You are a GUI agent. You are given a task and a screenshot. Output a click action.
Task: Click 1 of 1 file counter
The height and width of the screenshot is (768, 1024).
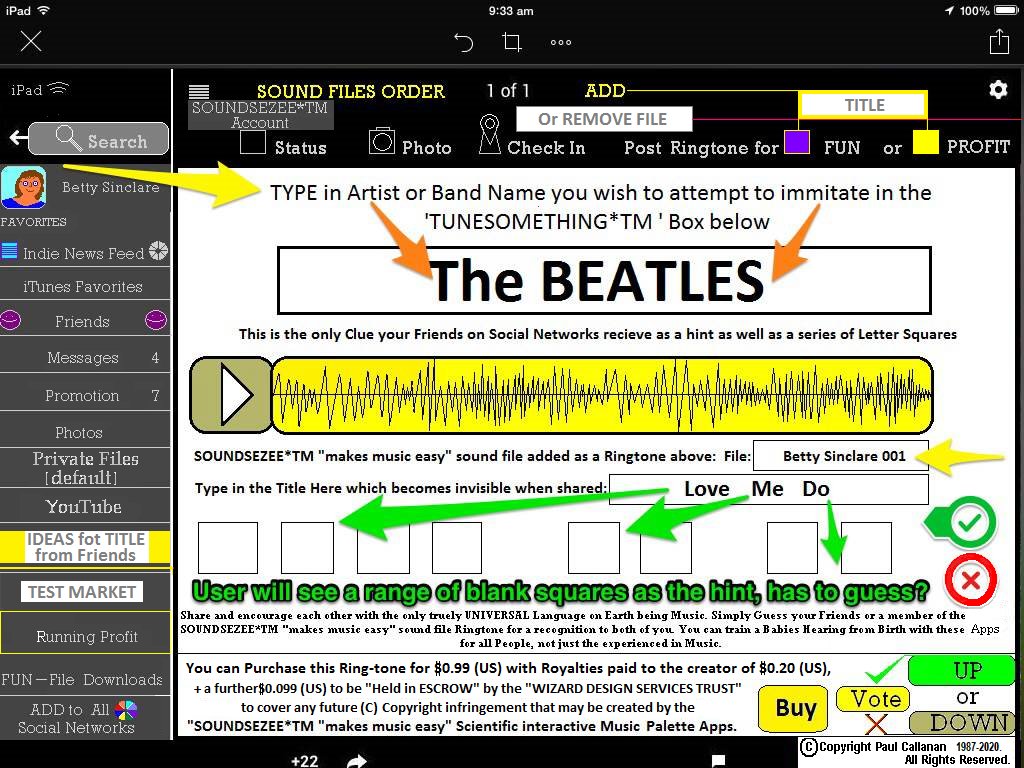(x=508, y=91)
